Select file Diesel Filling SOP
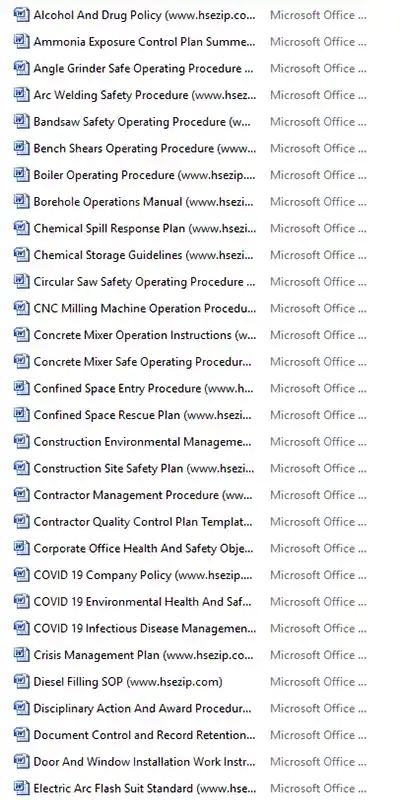 tap(128, 681)
